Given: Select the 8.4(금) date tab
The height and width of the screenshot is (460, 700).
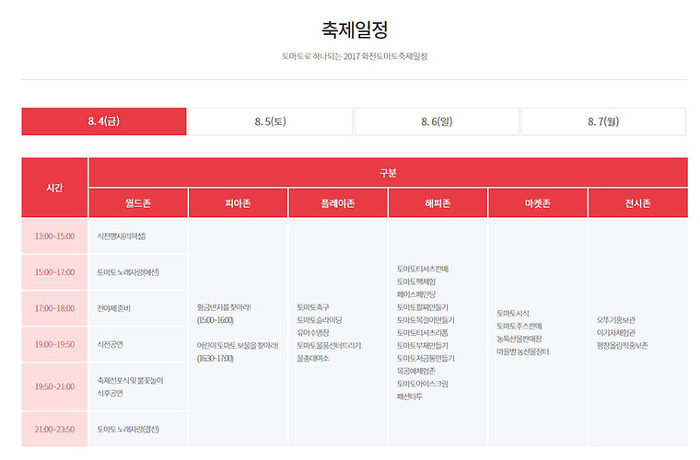Looking at the screenshot, I should click(x=104, y=121).
